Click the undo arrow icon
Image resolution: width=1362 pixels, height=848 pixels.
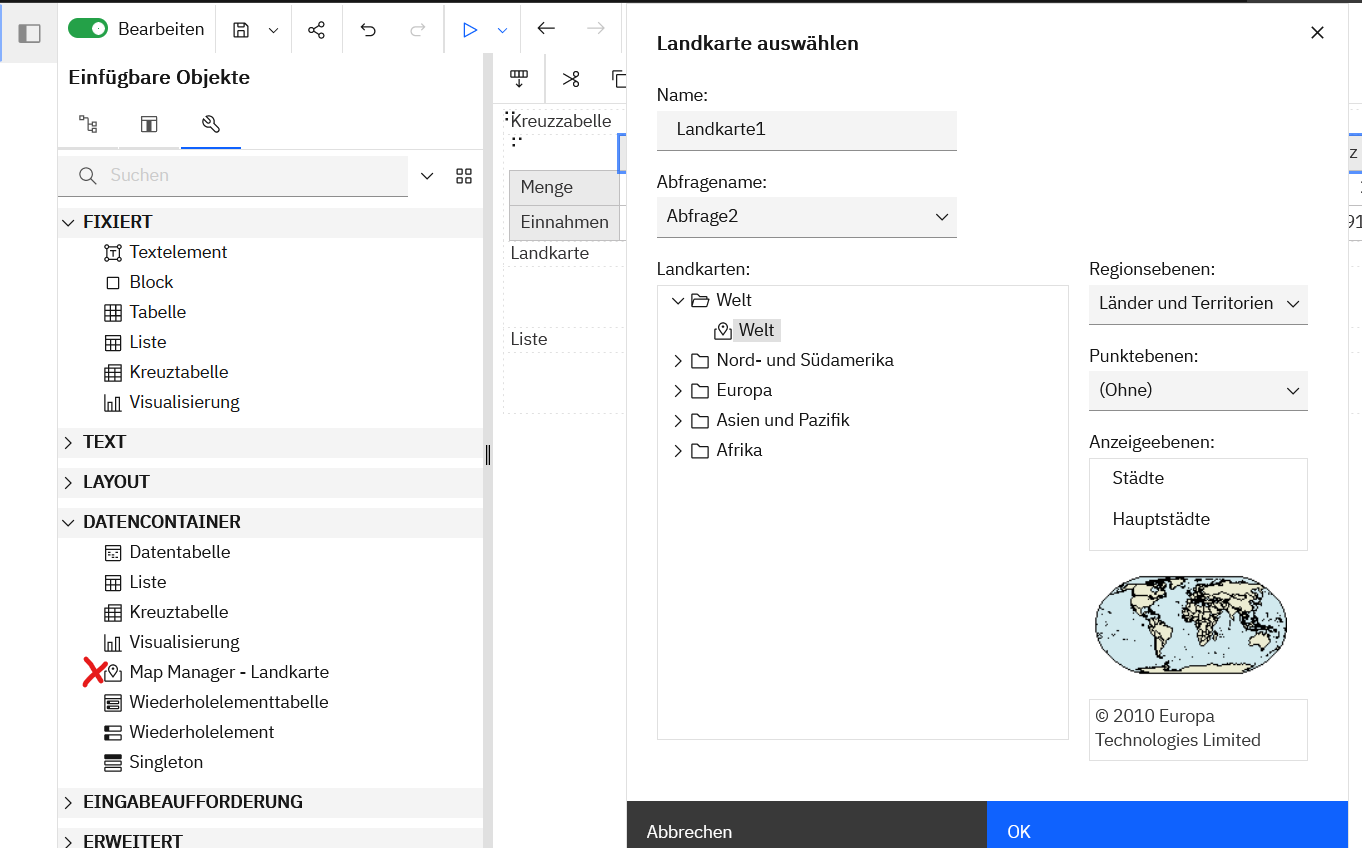coord(368,30)
